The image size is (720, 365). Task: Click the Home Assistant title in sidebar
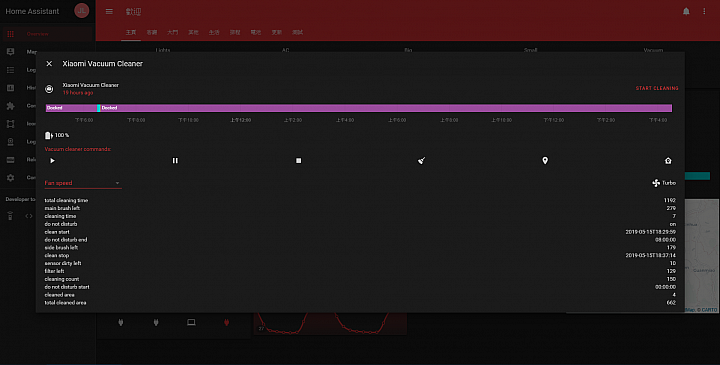pos(32,11)
